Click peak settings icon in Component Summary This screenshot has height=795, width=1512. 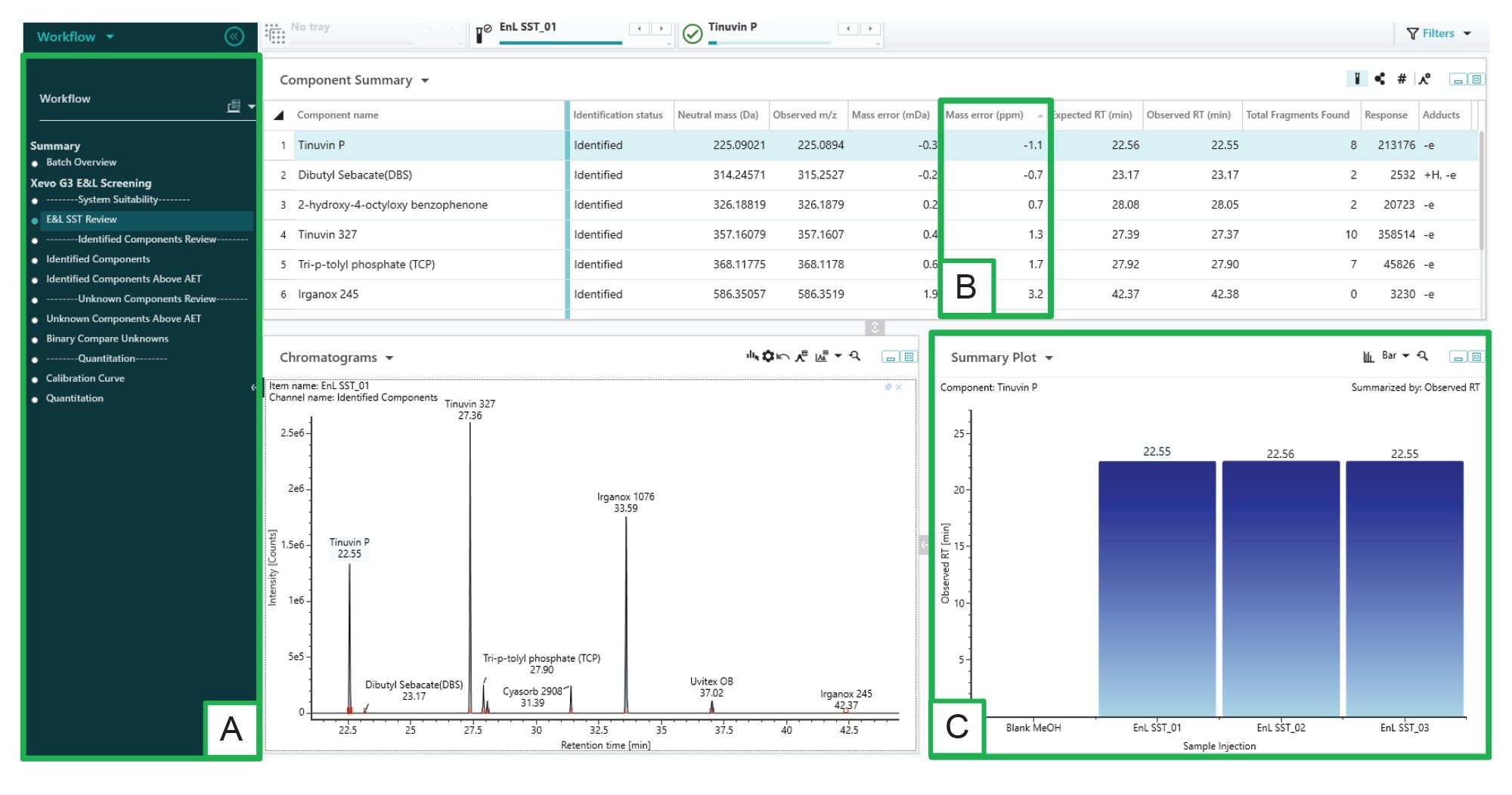1424,79
